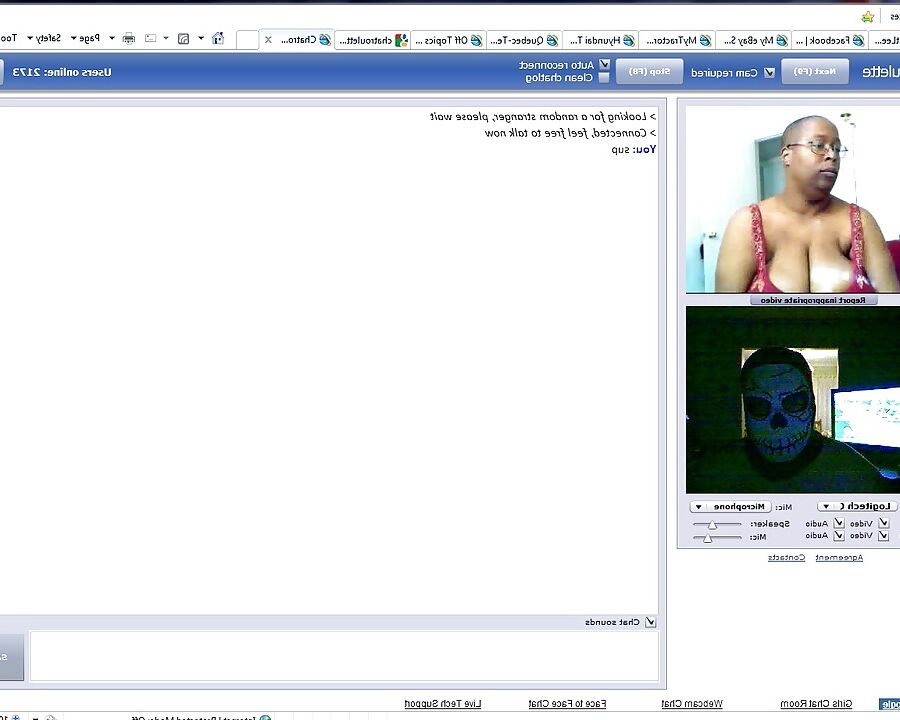Click the Next (F9) button

pyautogui.click(x=814, y=72)
